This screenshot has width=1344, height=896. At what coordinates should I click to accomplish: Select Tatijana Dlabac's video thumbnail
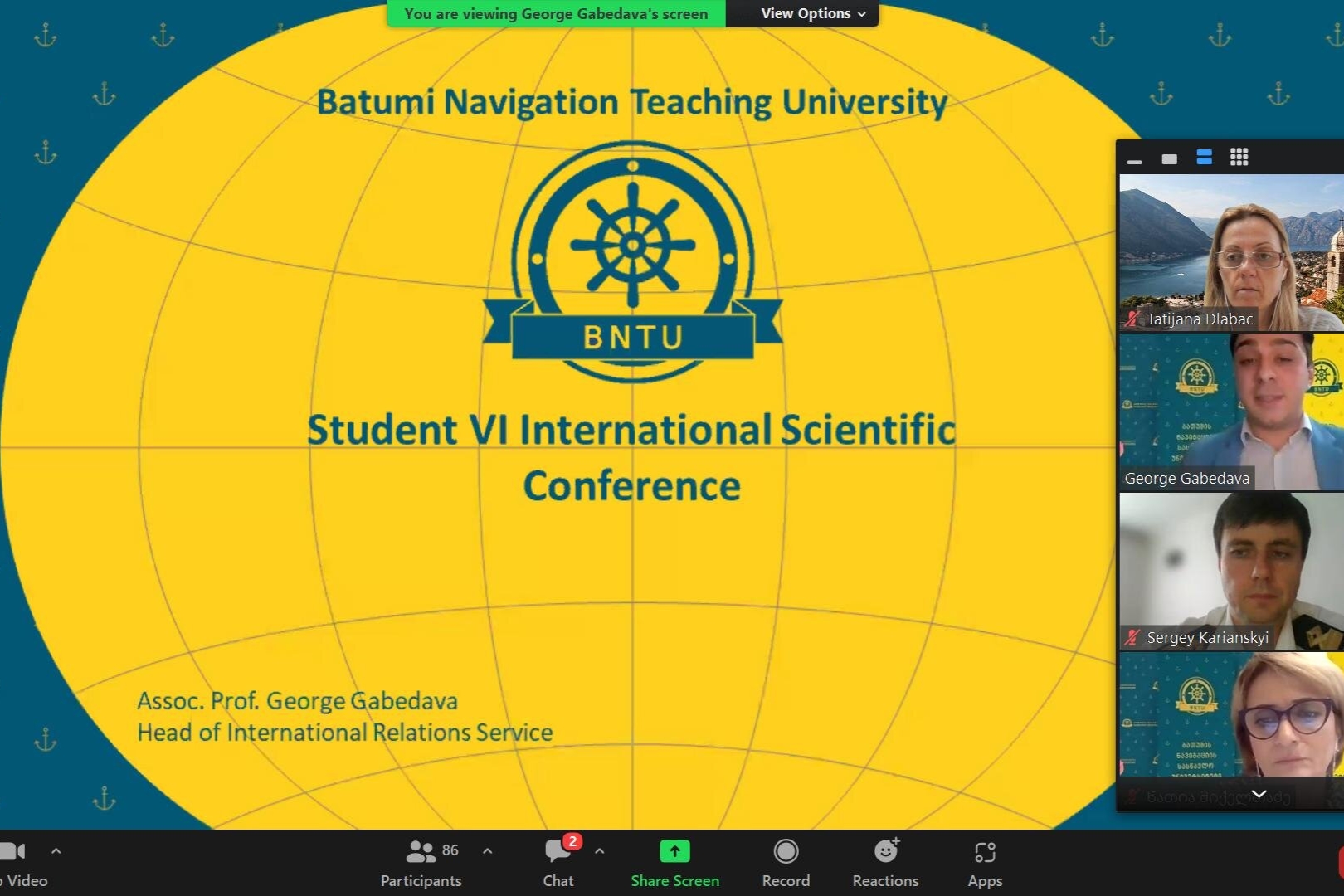click(x=1231, y=252)
